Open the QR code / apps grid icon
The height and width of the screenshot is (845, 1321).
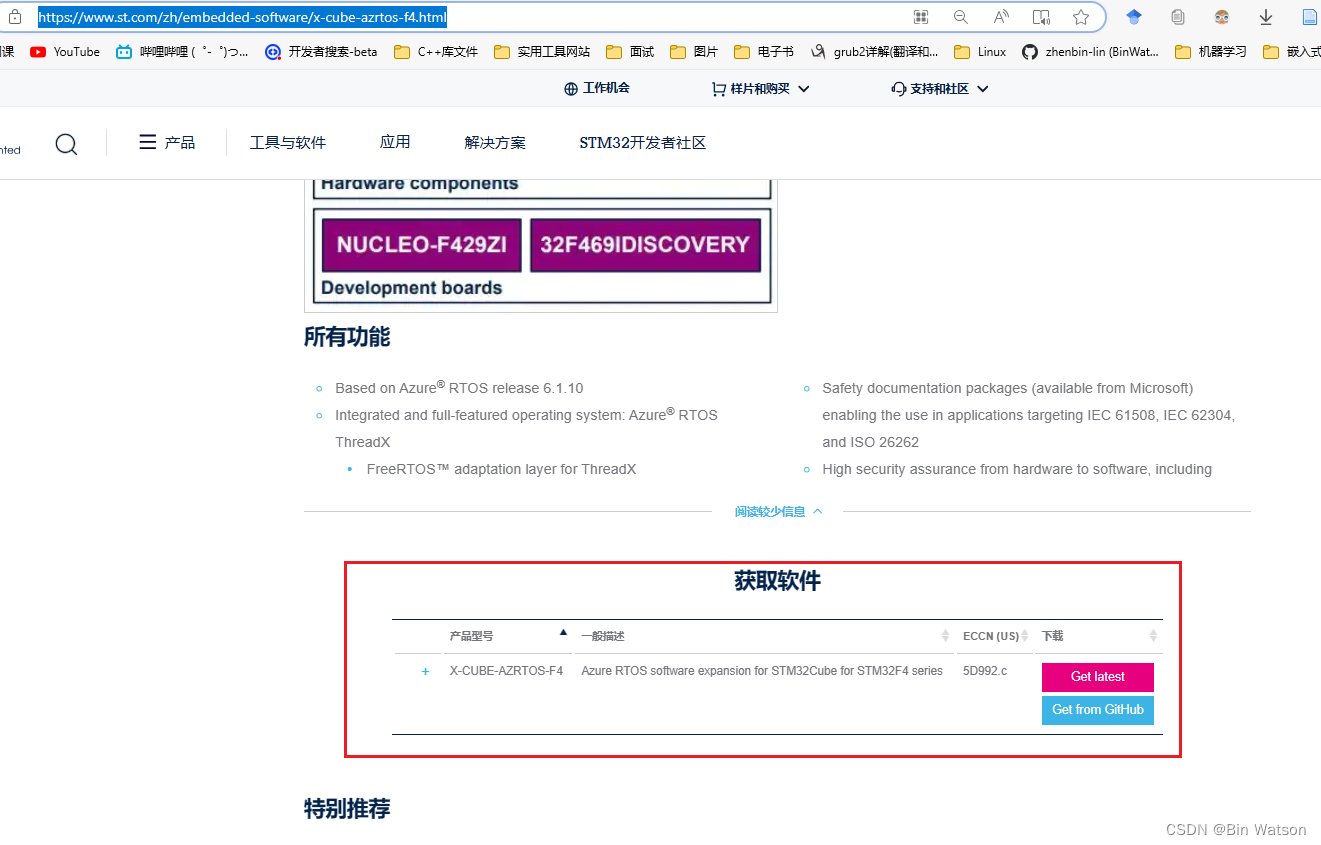coord(921,17)
